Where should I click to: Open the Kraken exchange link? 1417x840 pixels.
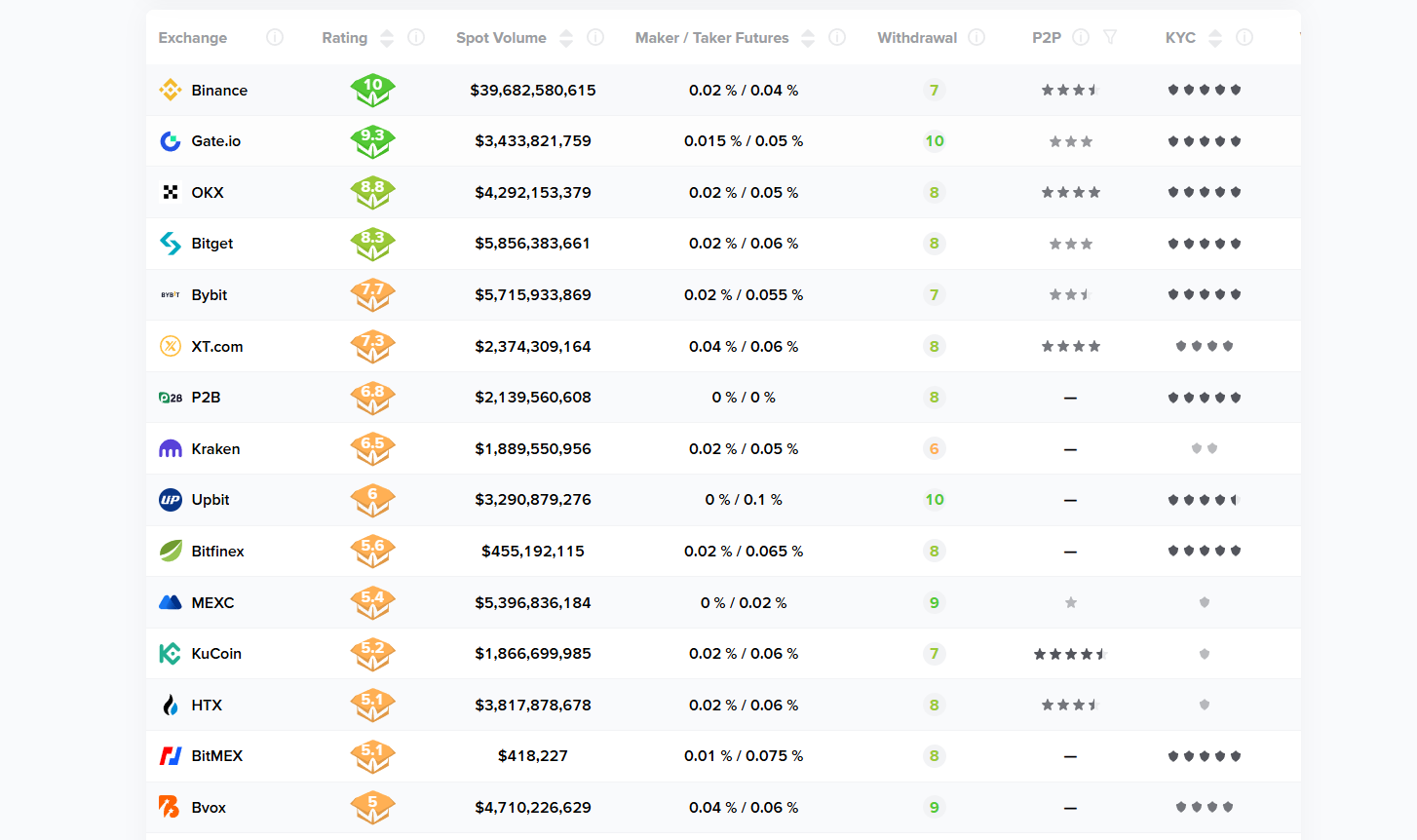point(215,448)
